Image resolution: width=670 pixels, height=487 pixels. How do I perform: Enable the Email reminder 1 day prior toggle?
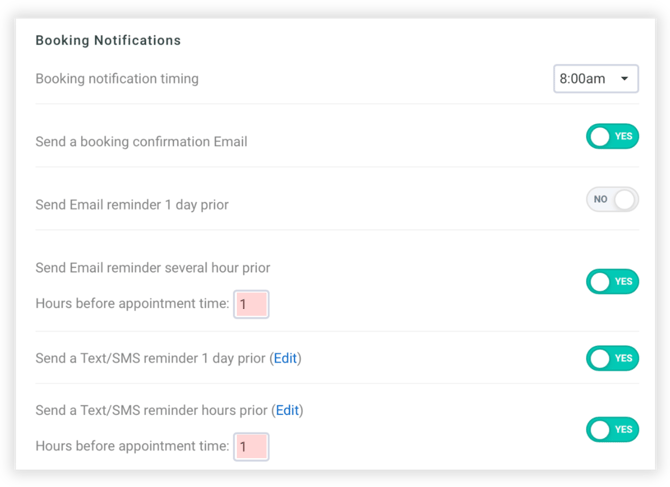tap(612, 200)
